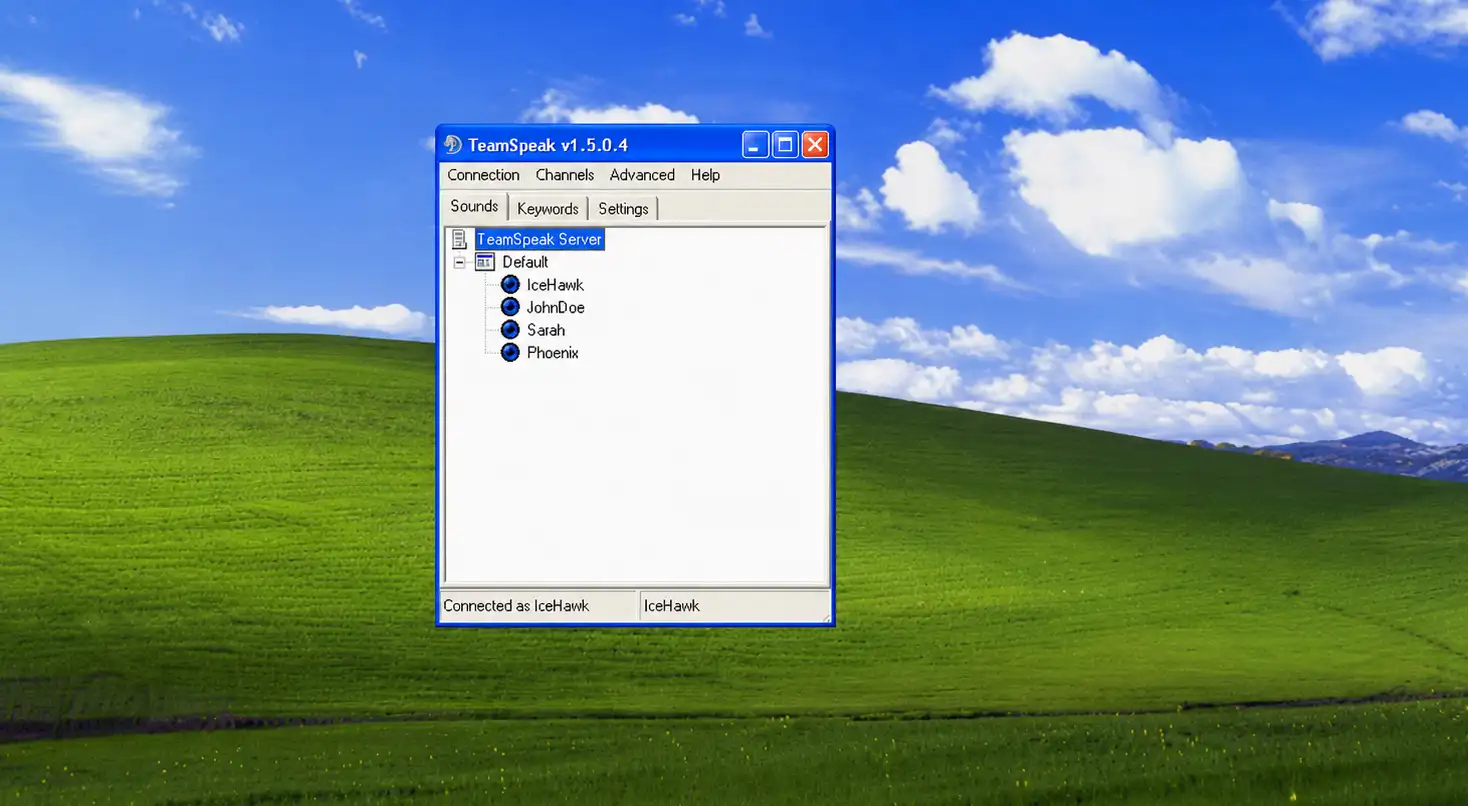Click the status bar resize grip

point(825,616)
